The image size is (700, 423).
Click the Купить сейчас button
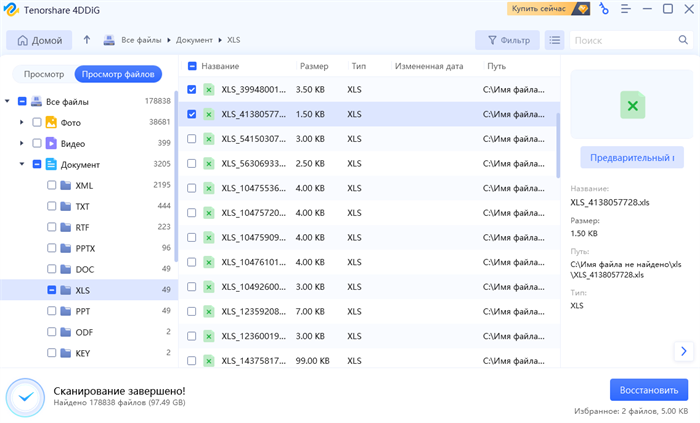point(548,8)
